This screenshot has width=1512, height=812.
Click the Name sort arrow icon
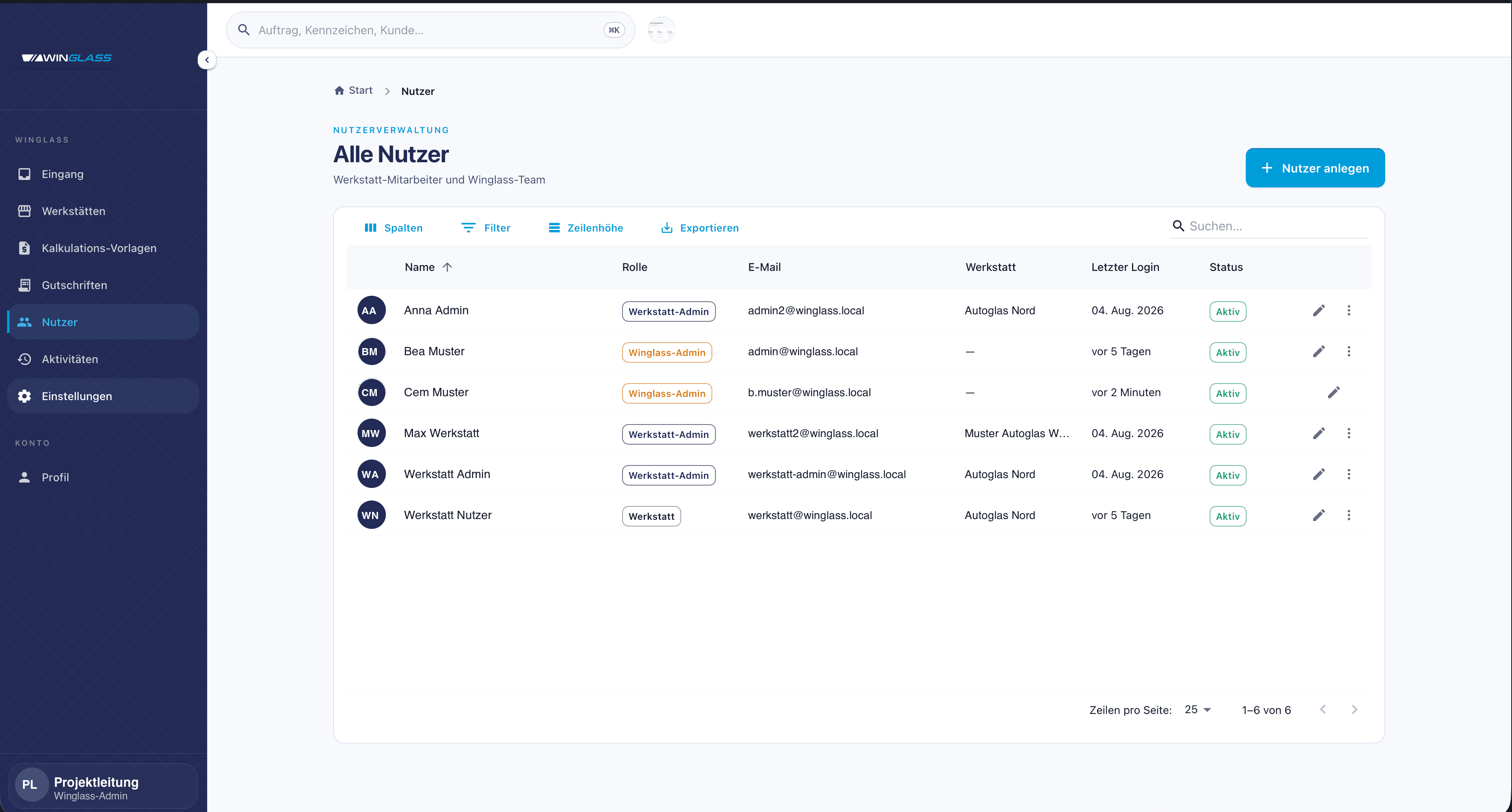pyautogui.click(x=447, y=267)
